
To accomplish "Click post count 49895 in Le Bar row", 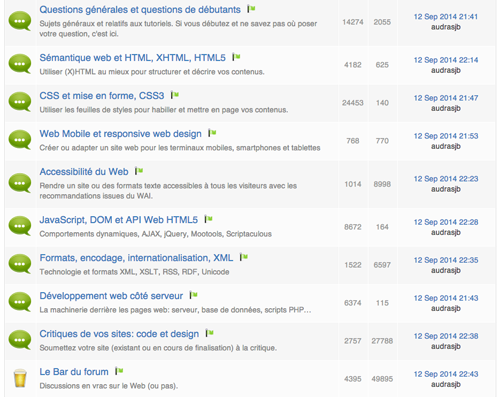I will 382,379.
